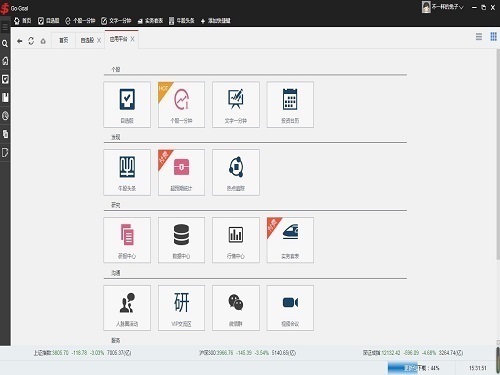Image resolution: width=500 pixels, height=375 pixels.
Task: Open the presentation board chart tile
Action: point(236,104)
